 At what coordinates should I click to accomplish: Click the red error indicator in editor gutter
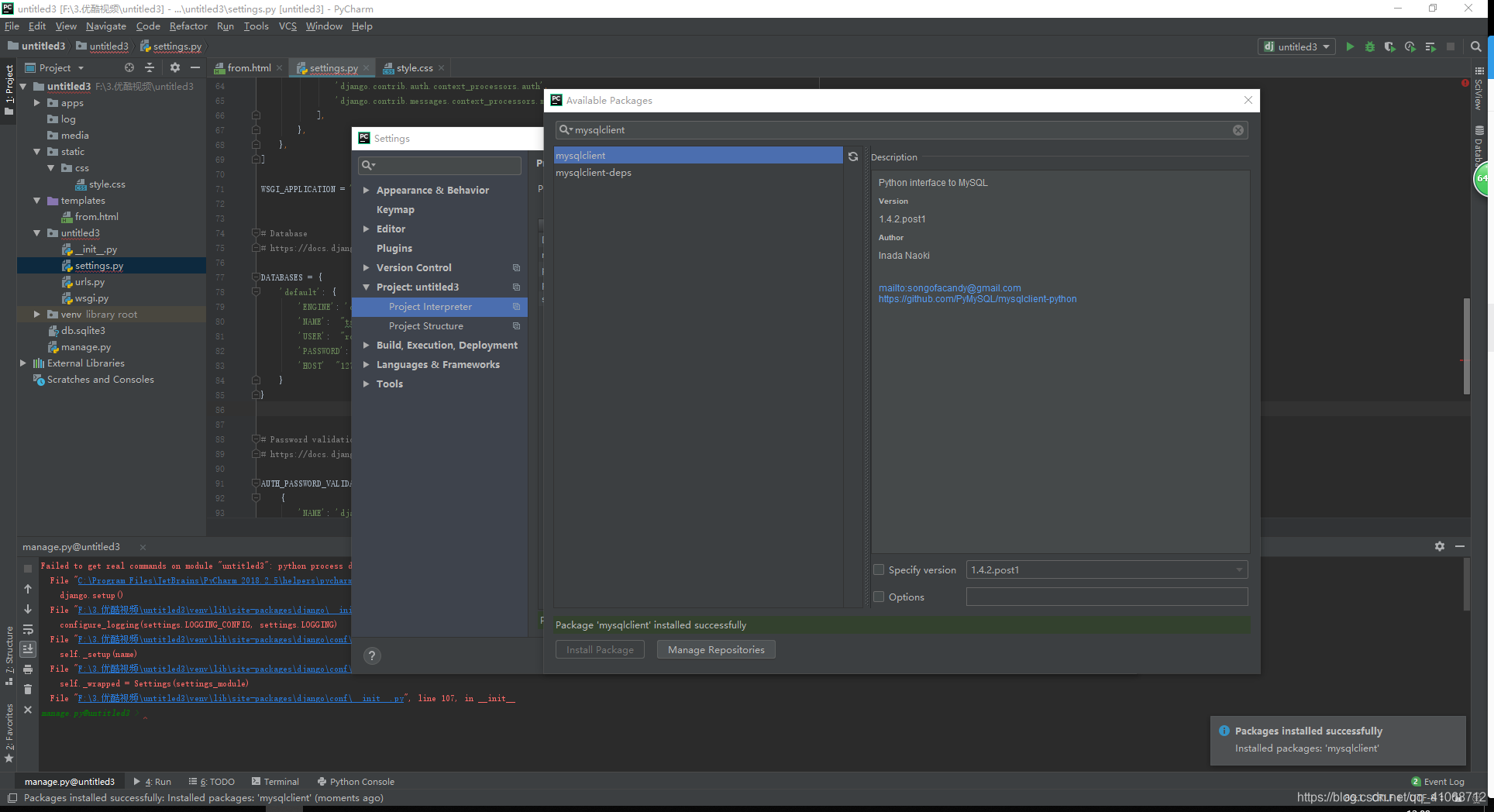(x=1465, y=83)
